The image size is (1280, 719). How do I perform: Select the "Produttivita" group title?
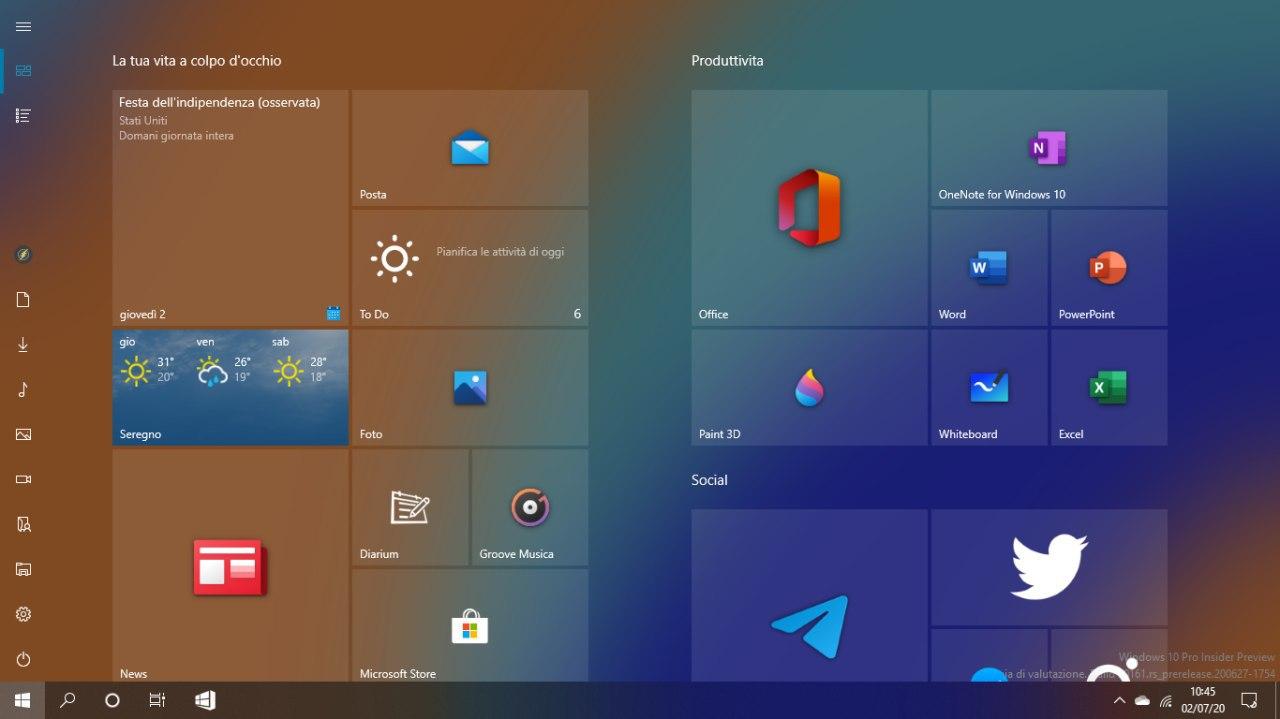pyautogui.click(x=727, y=61)
